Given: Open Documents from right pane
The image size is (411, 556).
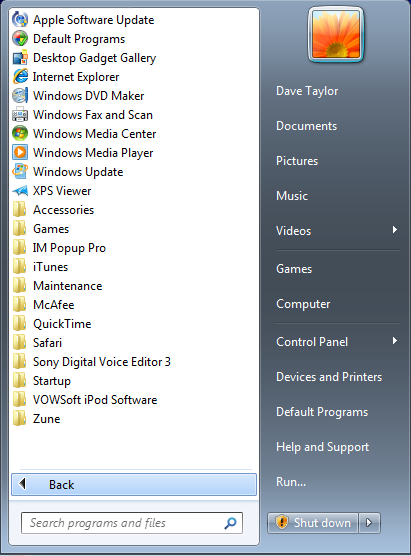Looking at the screenshot, I should point(306,126).
